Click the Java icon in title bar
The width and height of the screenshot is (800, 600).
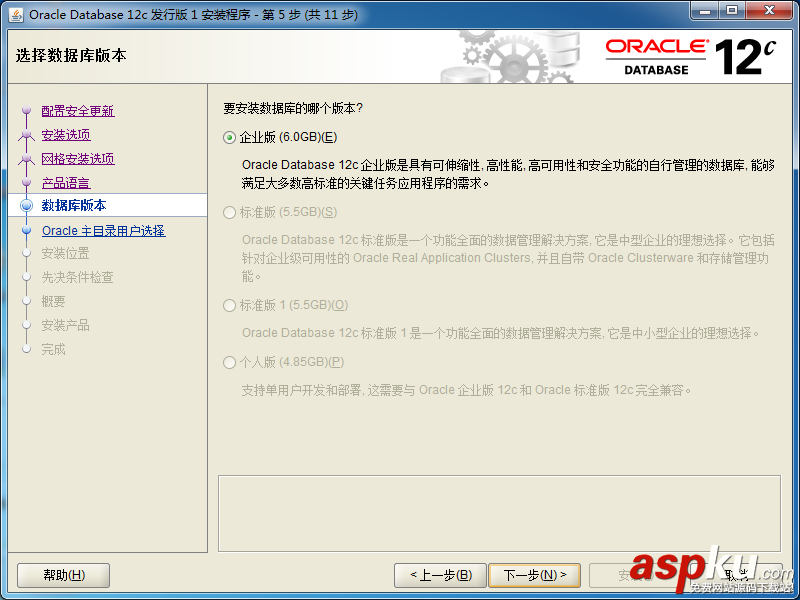[x=16, y=15]
